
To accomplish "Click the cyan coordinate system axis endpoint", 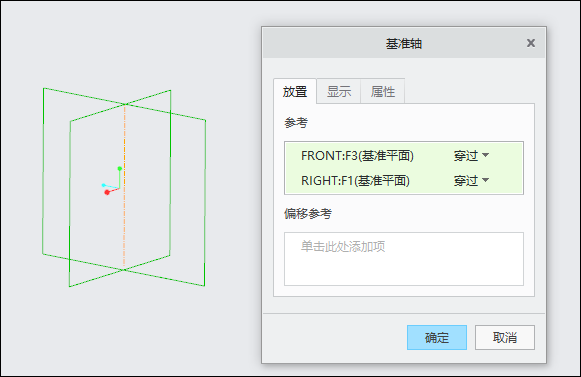I will 104,185.
